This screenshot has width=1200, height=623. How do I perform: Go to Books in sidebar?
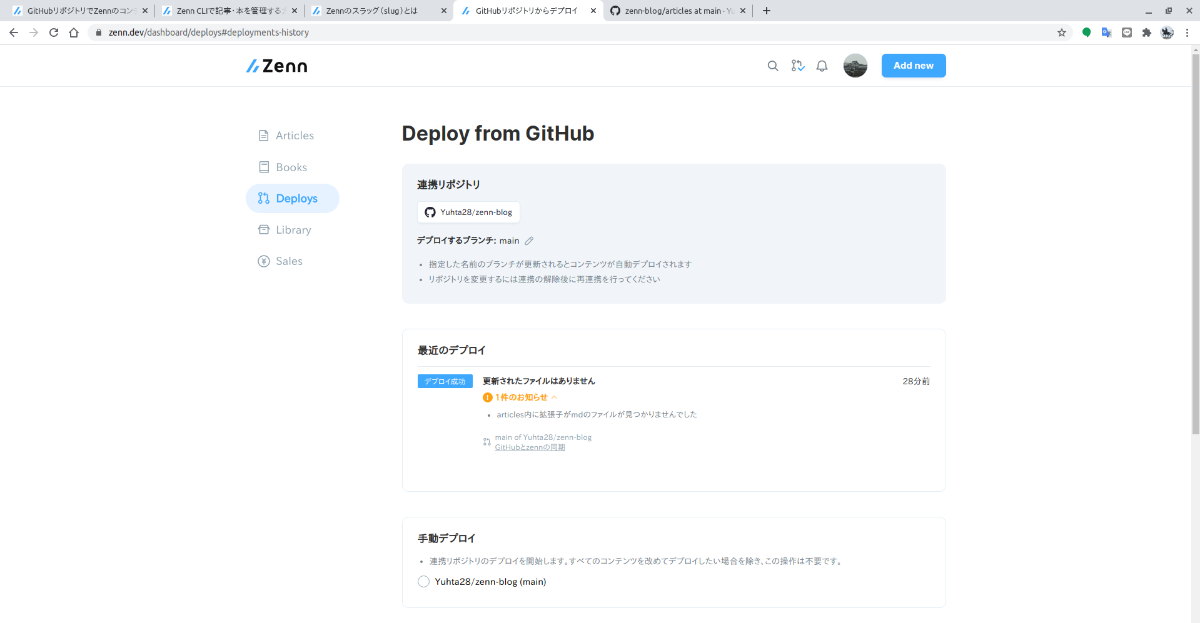(x=282, y=167)
